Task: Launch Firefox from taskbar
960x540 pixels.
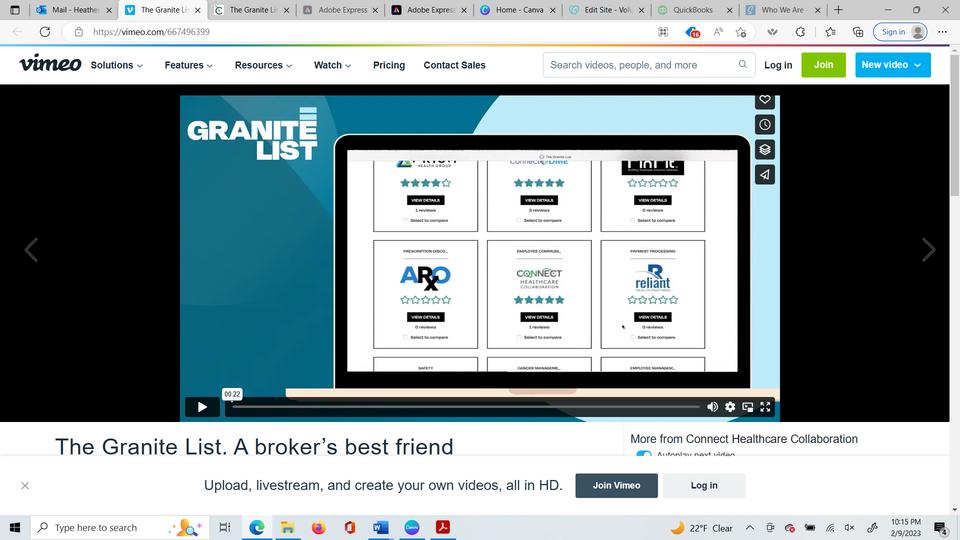Action: [318, 527]
